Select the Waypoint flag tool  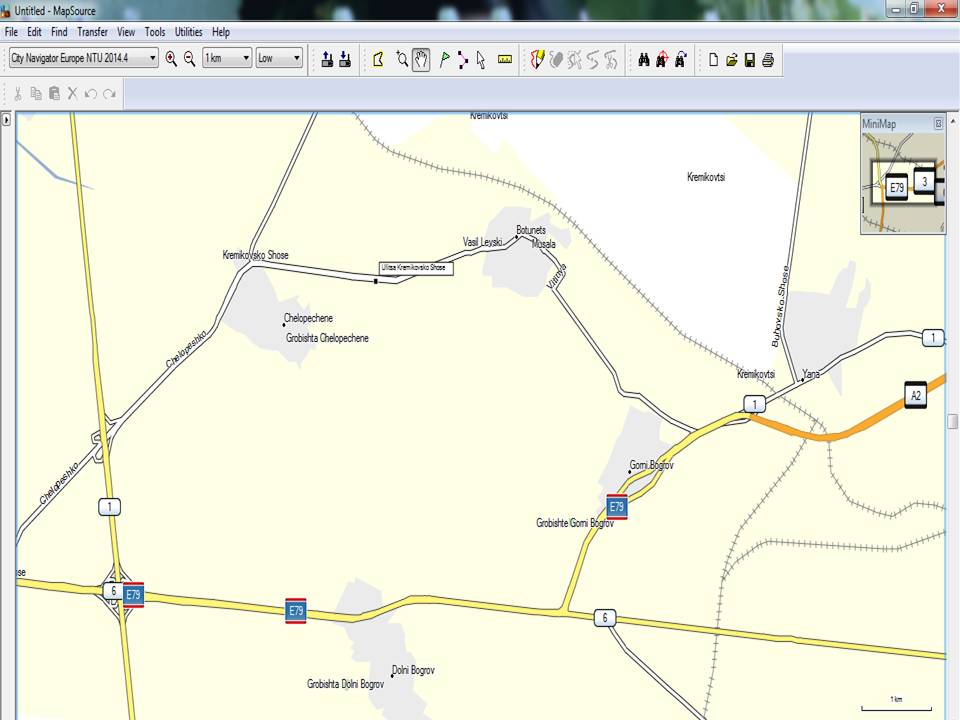coord(444,59)
